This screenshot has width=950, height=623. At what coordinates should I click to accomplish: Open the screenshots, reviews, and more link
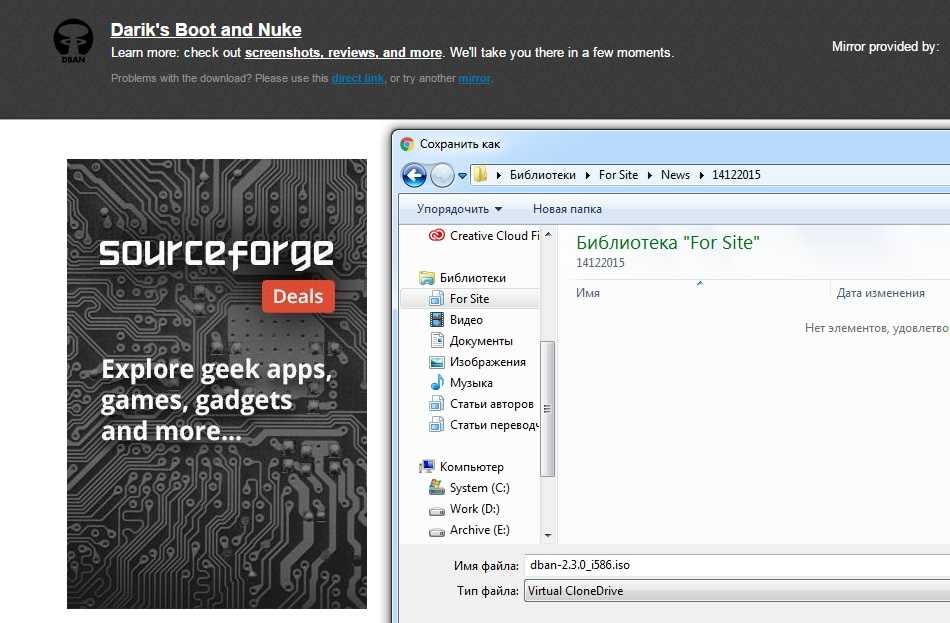[343, 52]
